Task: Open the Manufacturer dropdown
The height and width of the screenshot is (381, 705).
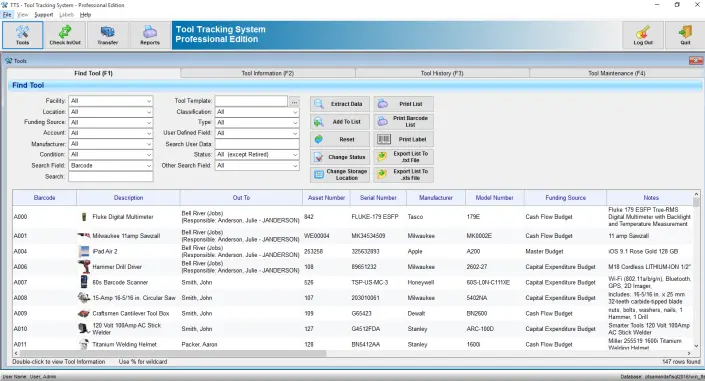Action: tap(111, 144)
